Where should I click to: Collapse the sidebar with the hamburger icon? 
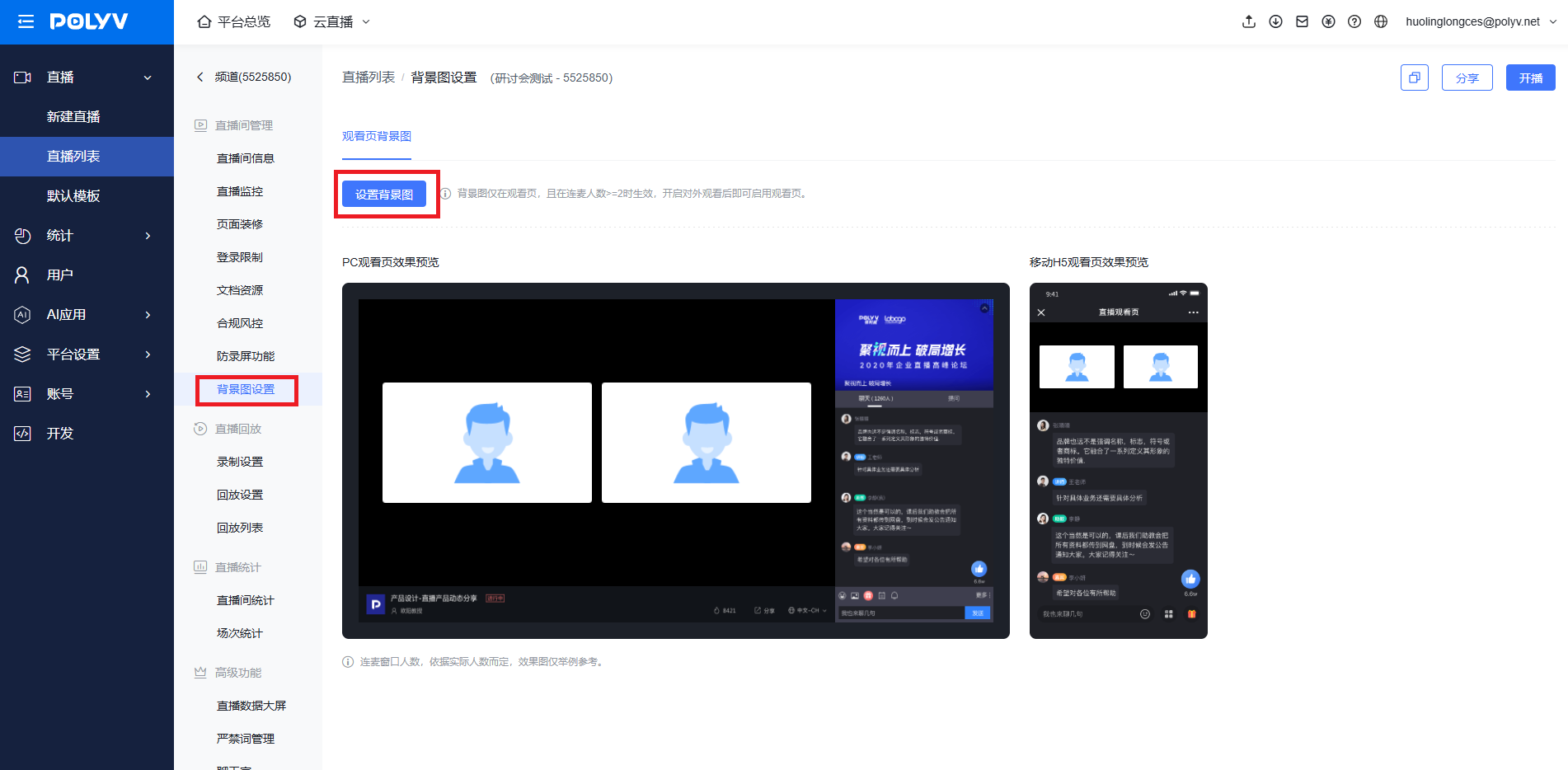coord(26,21)
